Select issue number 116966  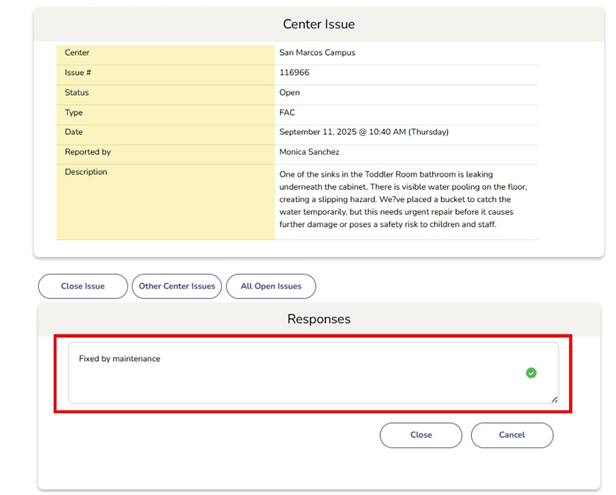[294, 73]
